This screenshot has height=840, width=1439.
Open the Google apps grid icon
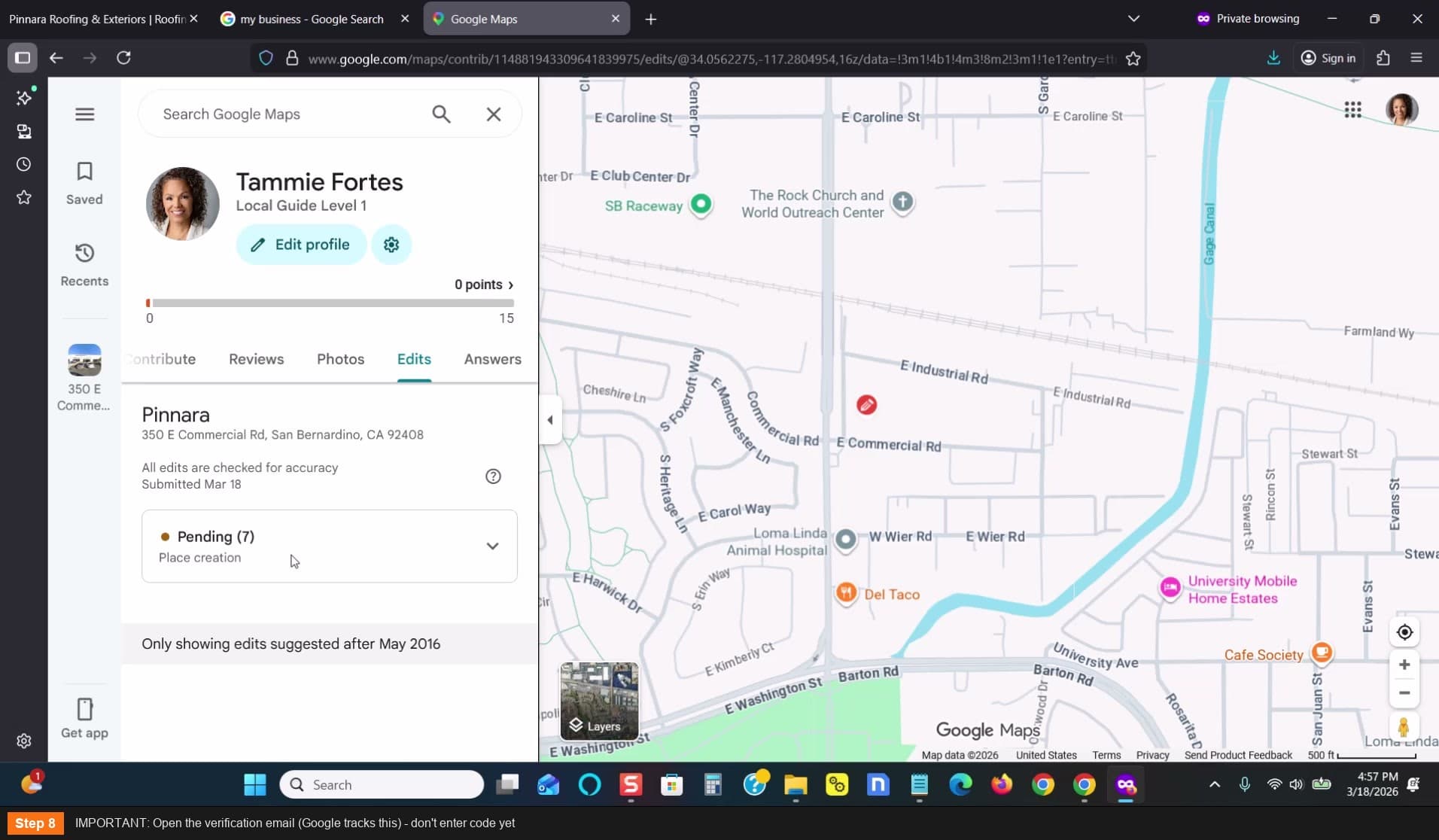(x=1353, y=110)
